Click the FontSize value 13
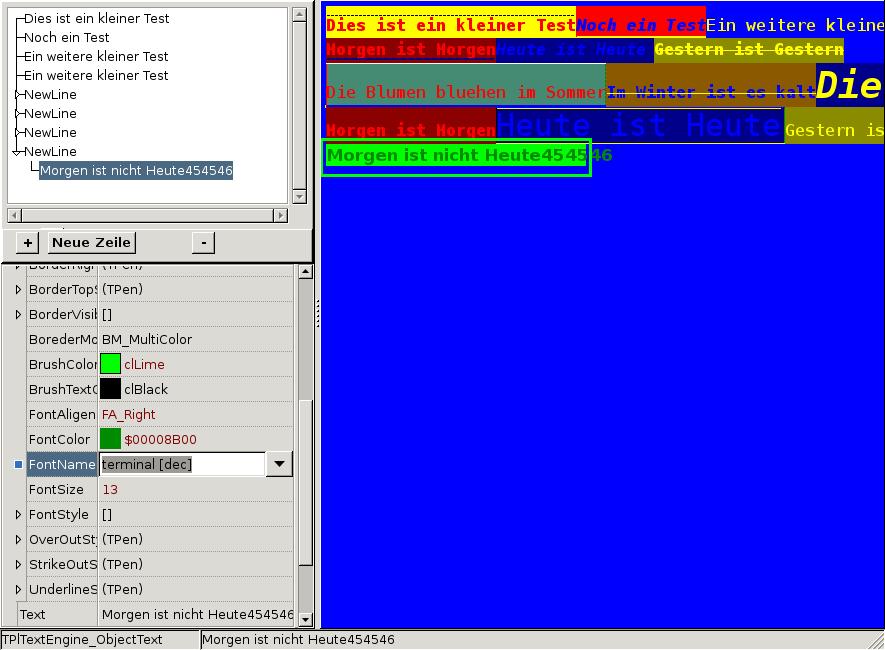 point(110,489)
